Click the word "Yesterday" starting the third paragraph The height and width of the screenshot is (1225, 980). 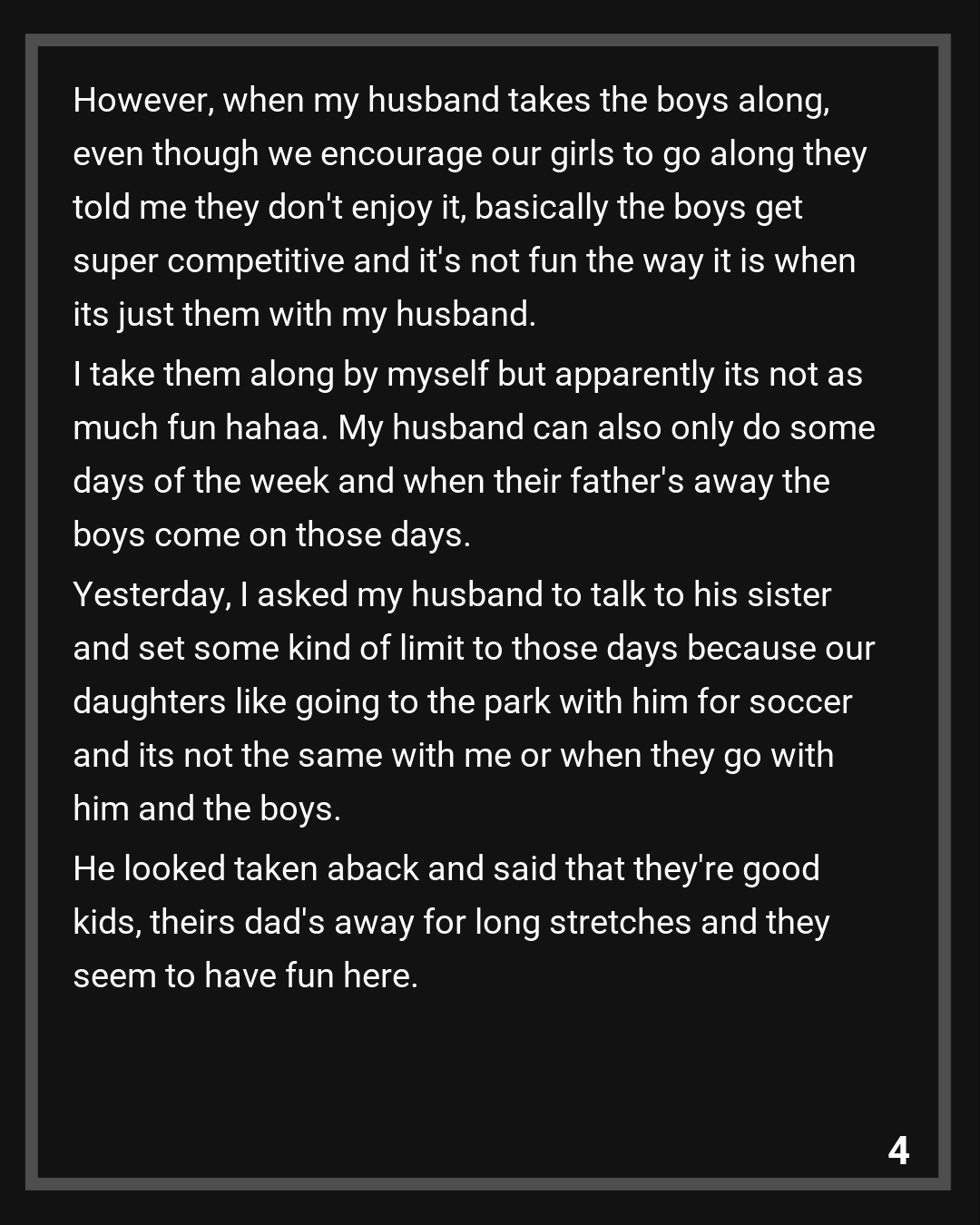pyautogui.click(x=151, y=595)
